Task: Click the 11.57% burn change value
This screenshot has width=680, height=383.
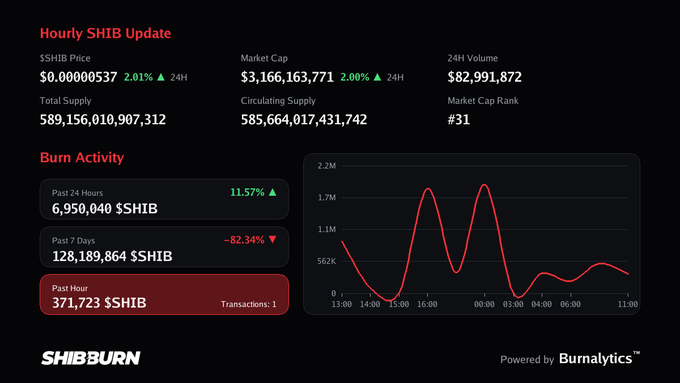Action: click(x=247, y=192)
